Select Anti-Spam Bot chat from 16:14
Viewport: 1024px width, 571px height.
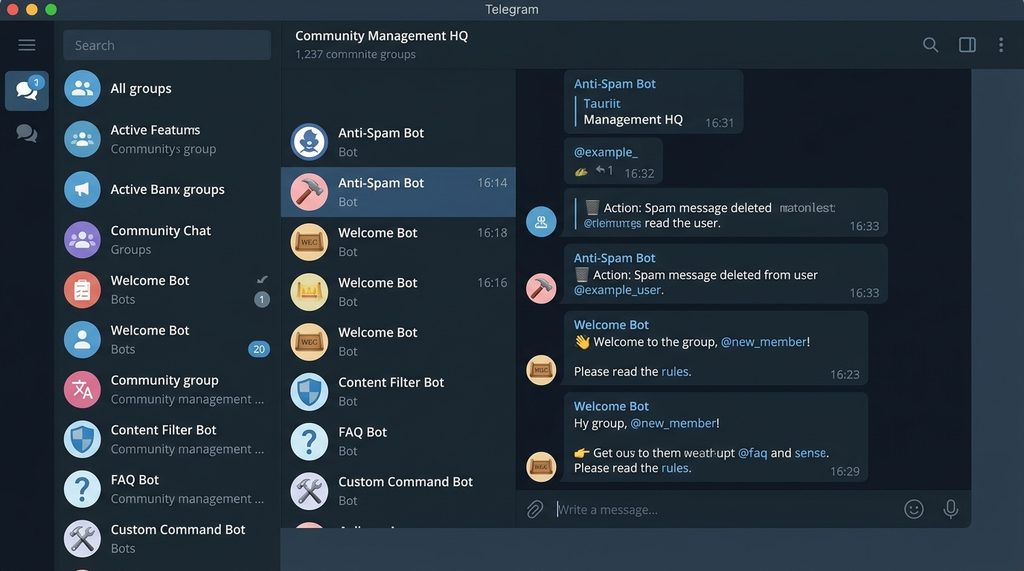[x=398, y=192]
